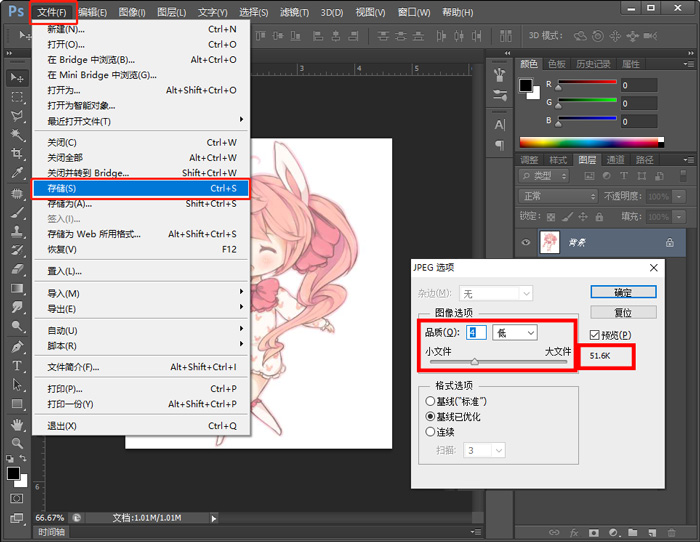The width and height of the screenshot is (700, 542).
Task: Switch to the 历史记录 tab
Action: pos(593,64)
